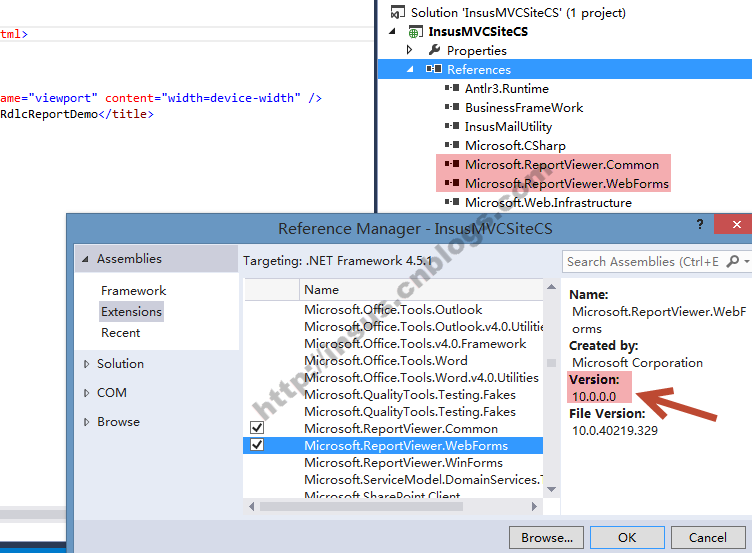Open the Browse category in left pane
Image resolution: width=752 pixels, height=553 pixels.
click(x=118, y=422)
